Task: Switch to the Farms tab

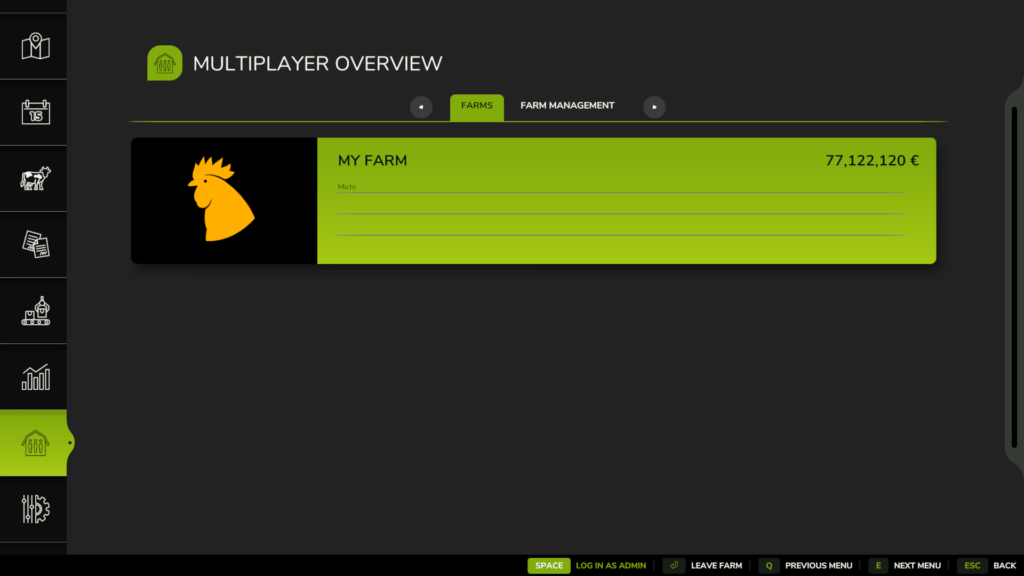Action: 477,106
